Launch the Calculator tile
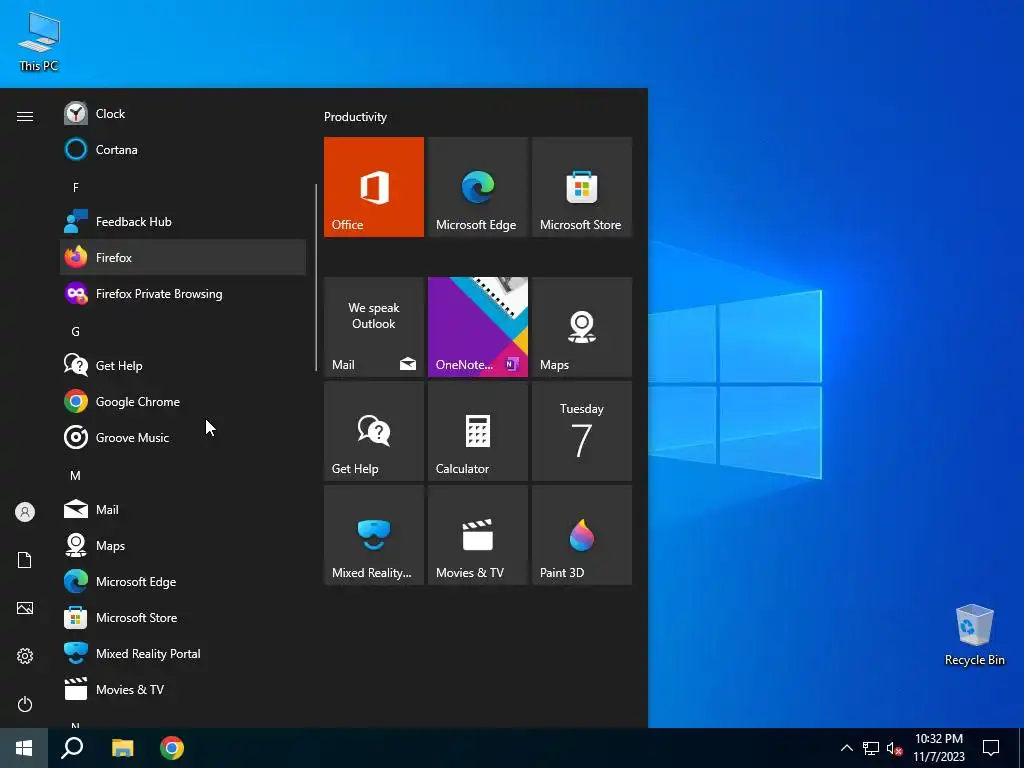The height and width of the screenshot is (768, 1024). click(477, 431)
